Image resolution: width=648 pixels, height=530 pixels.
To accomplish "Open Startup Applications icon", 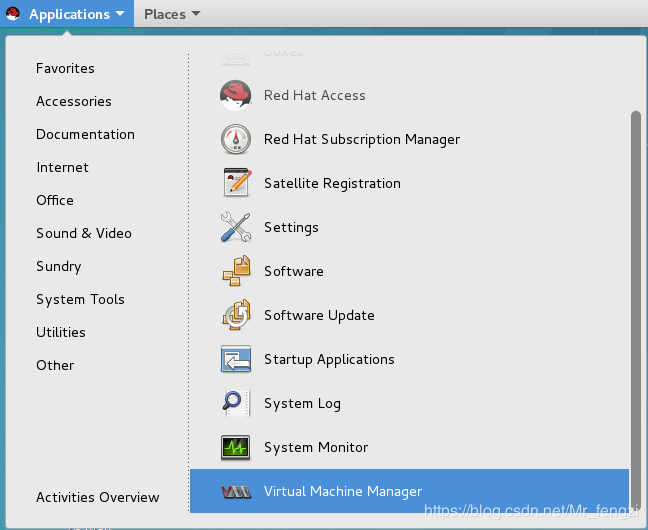I will (236, 359).
